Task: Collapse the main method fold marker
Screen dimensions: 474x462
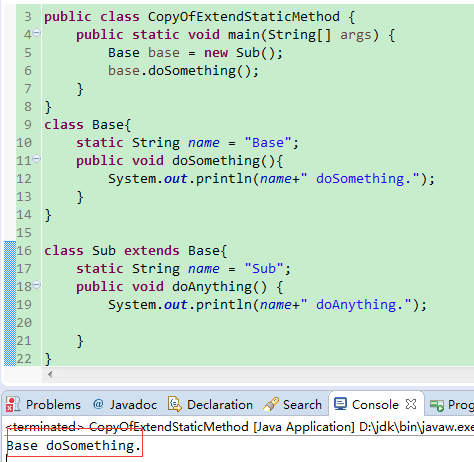Action: [x=37, y=33]
